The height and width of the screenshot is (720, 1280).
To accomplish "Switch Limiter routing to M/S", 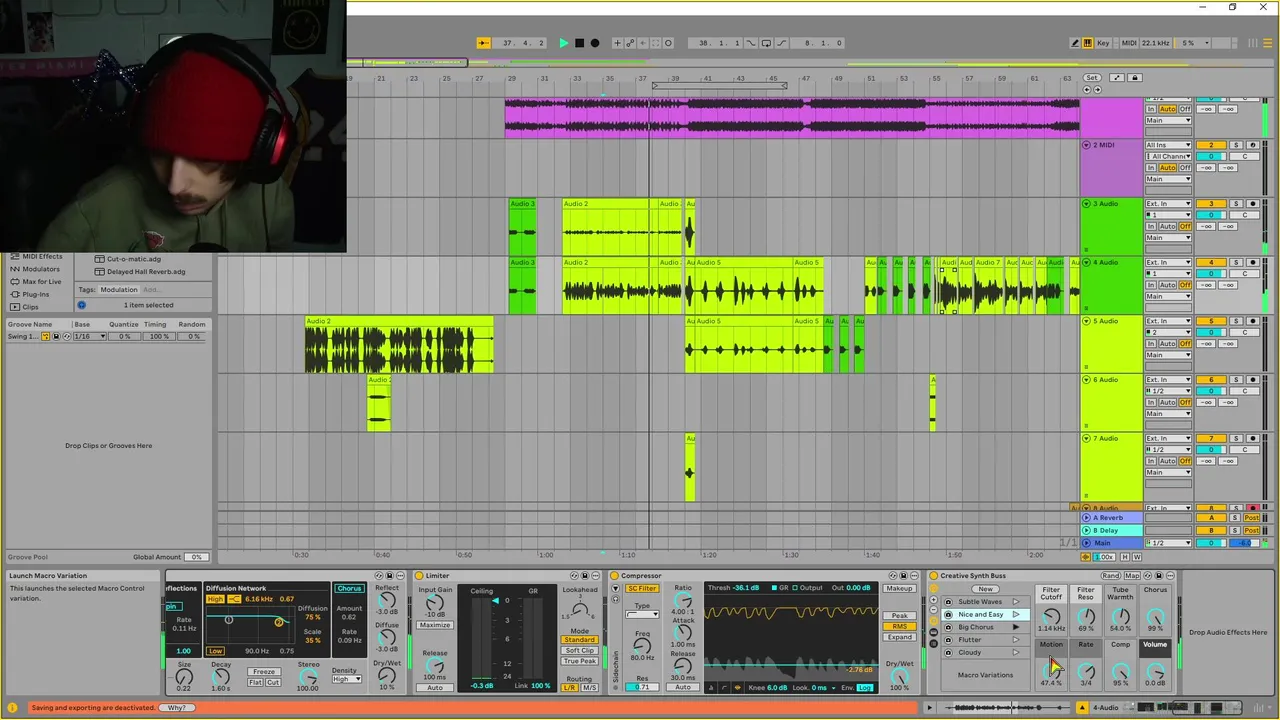I will click(589, 688).
